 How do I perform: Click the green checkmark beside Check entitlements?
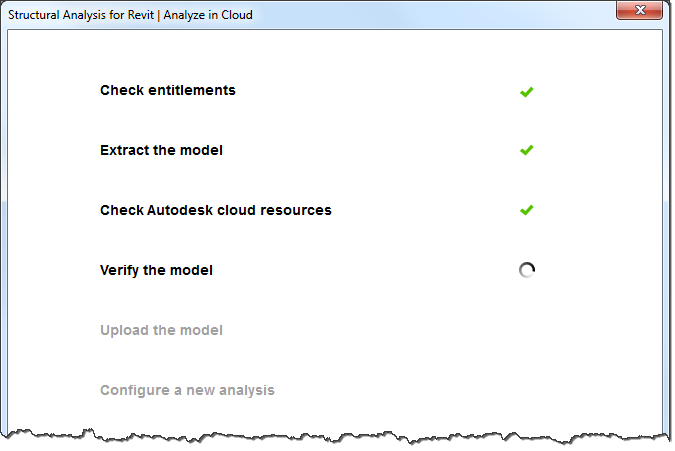[527, 91]
